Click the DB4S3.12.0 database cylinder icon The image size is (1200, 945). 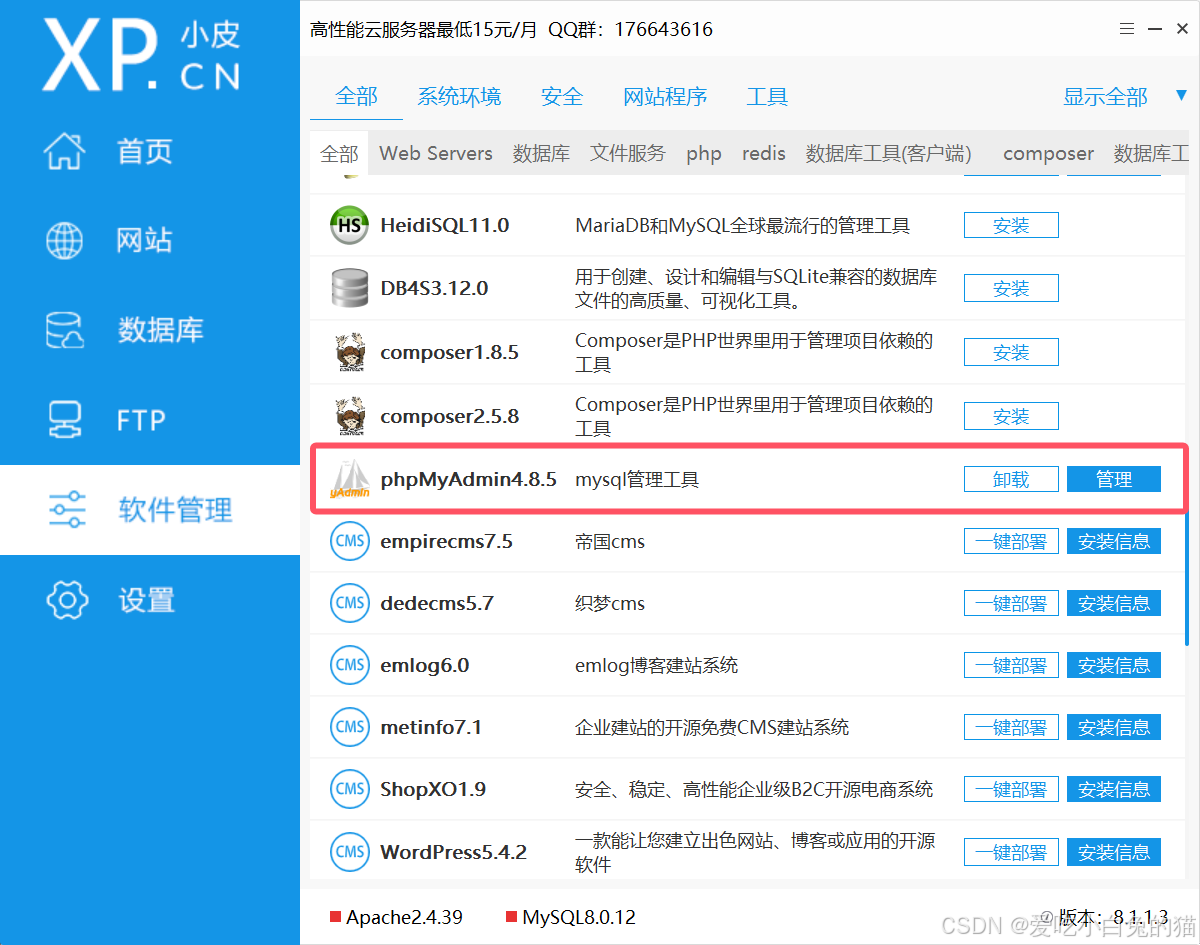point(350,289)
